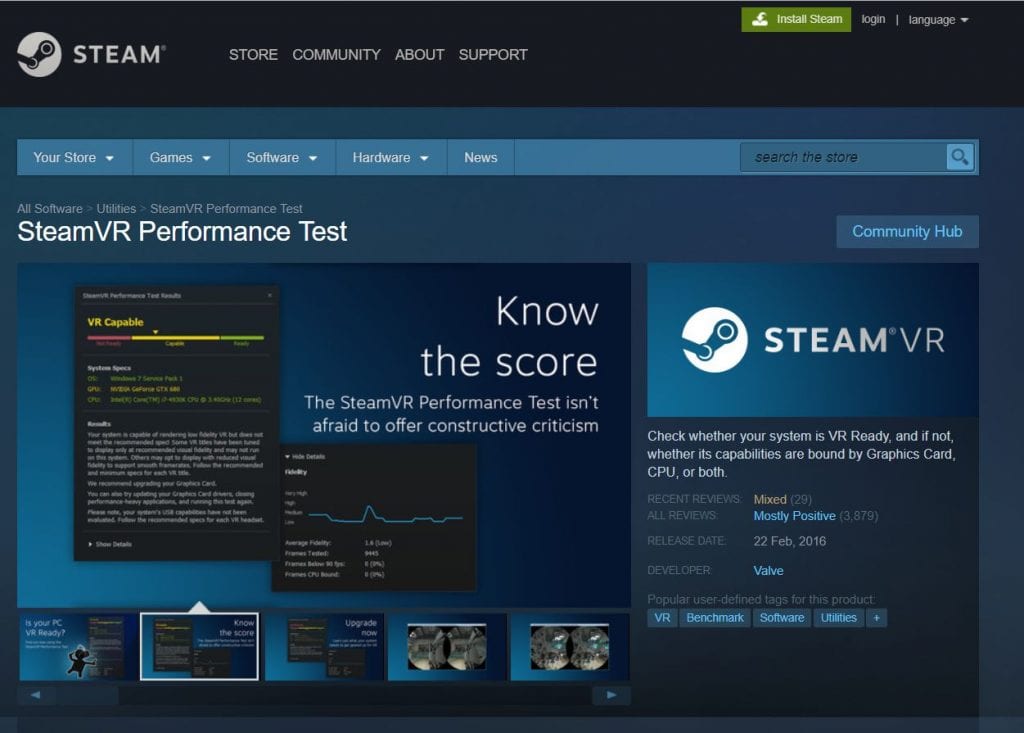Select the Know the score thumbnail
This screenshot has height=733, width=1024.
click(x=199, y=647)
